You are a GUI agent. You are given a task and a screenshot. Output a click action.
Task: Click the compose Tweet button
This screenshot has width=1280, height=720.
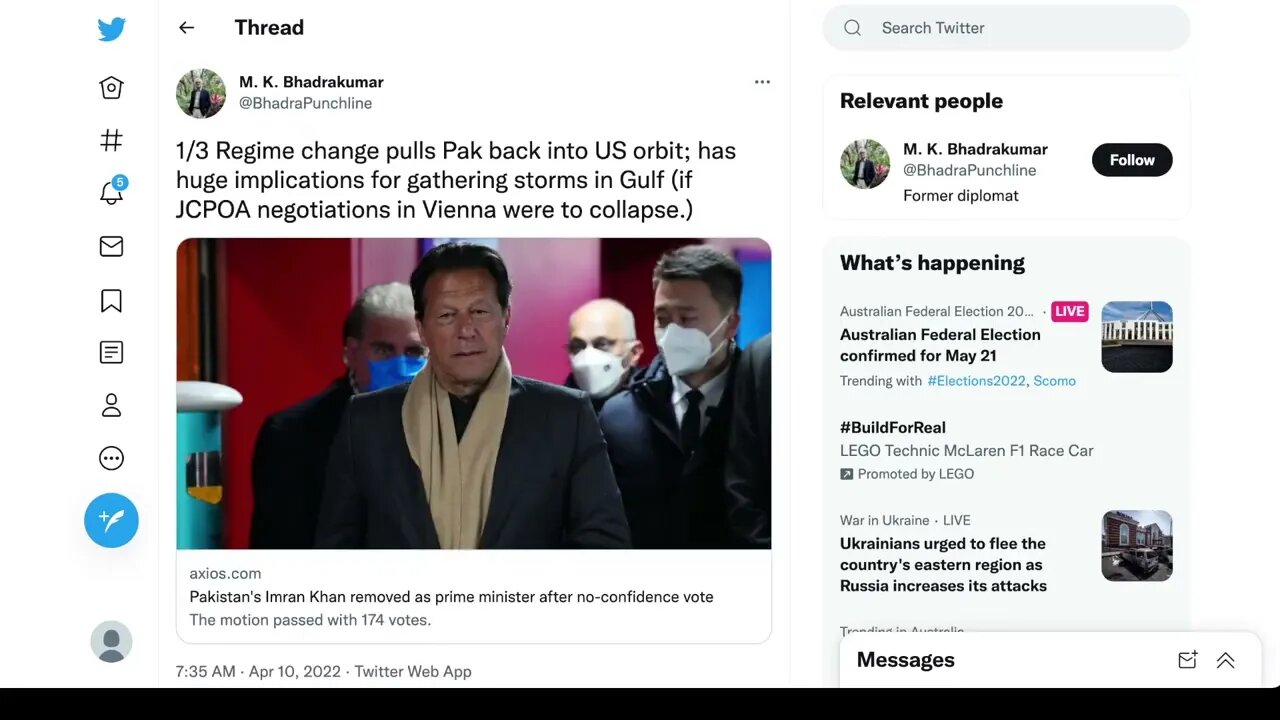[111, 520]
